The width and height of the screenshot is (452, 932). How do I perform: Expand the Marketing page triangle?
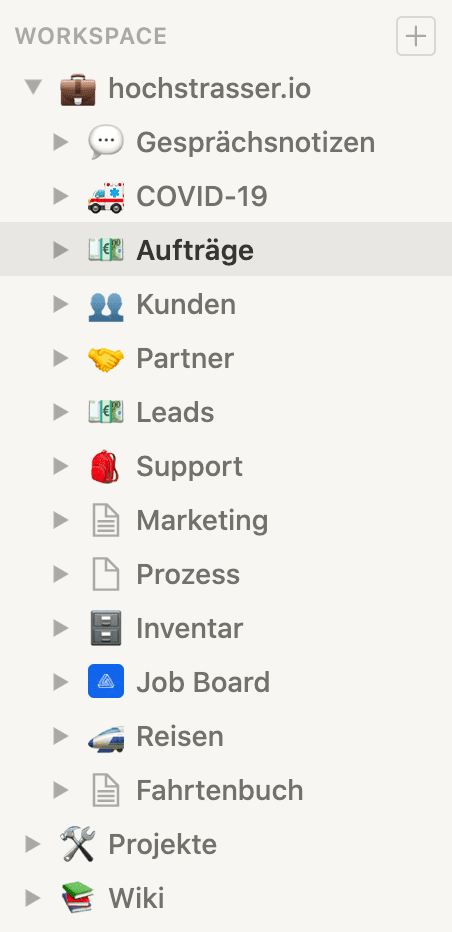61,520
